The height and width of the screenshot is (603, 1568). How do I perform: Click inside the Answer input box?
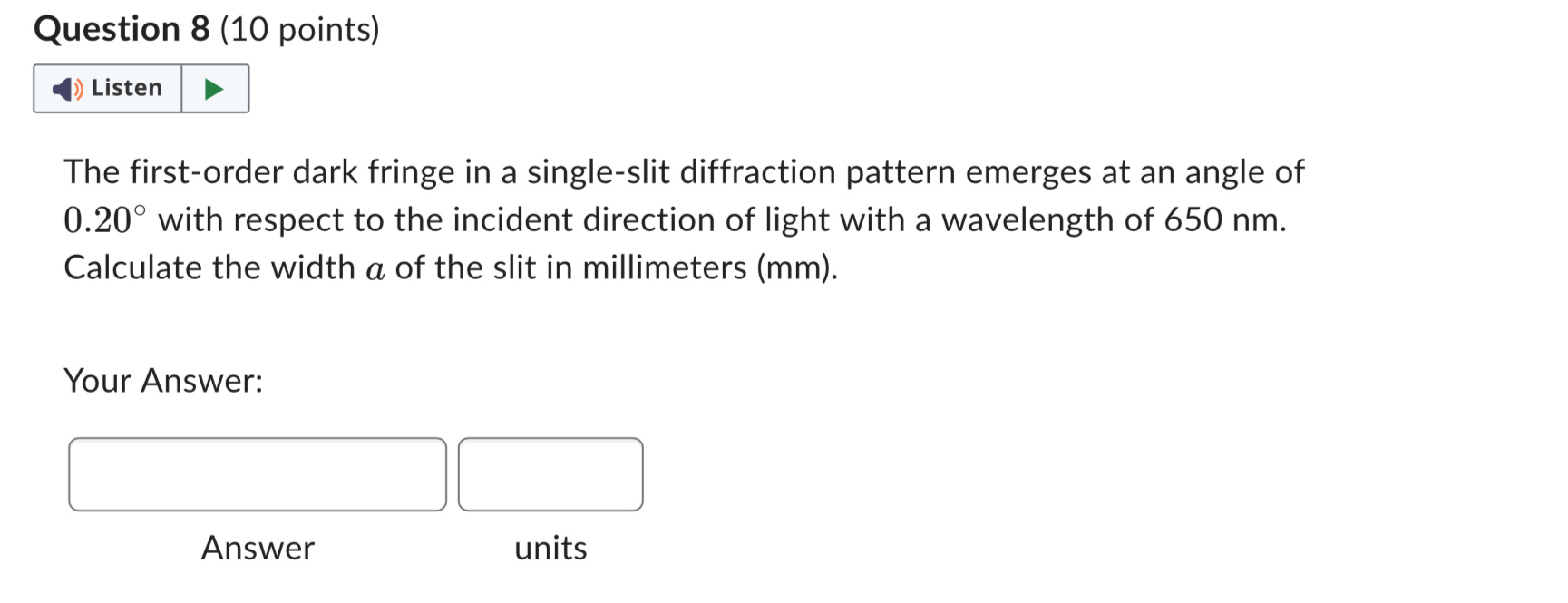coord(257,473)
